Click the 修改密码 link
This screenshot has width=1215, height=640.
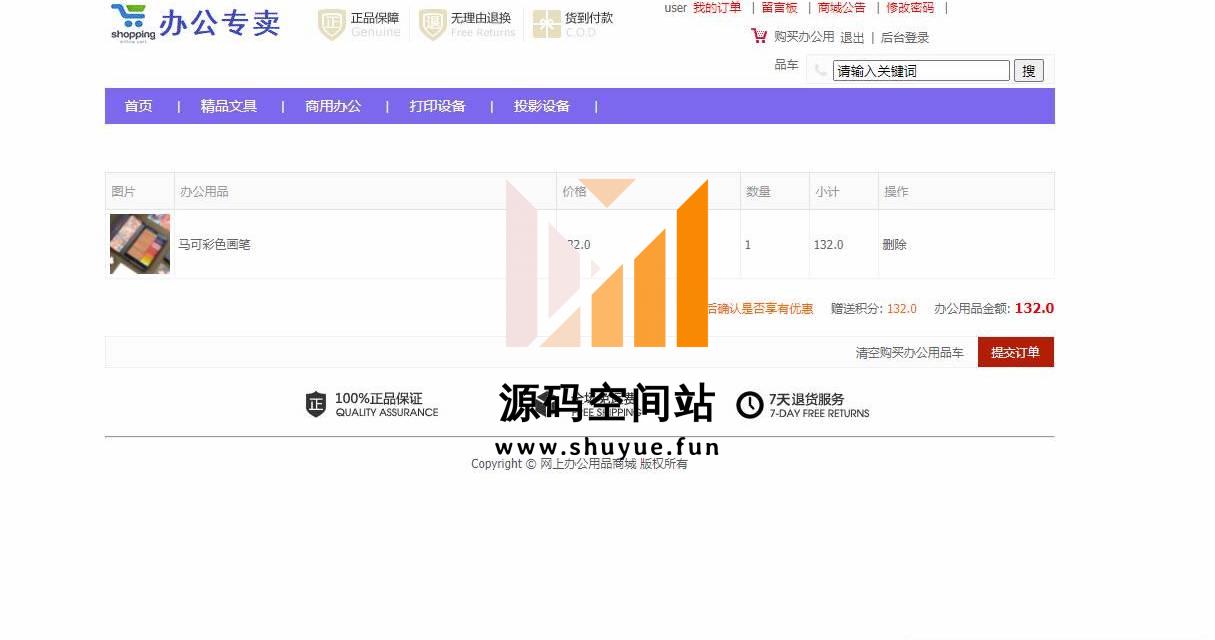(910, 8)
